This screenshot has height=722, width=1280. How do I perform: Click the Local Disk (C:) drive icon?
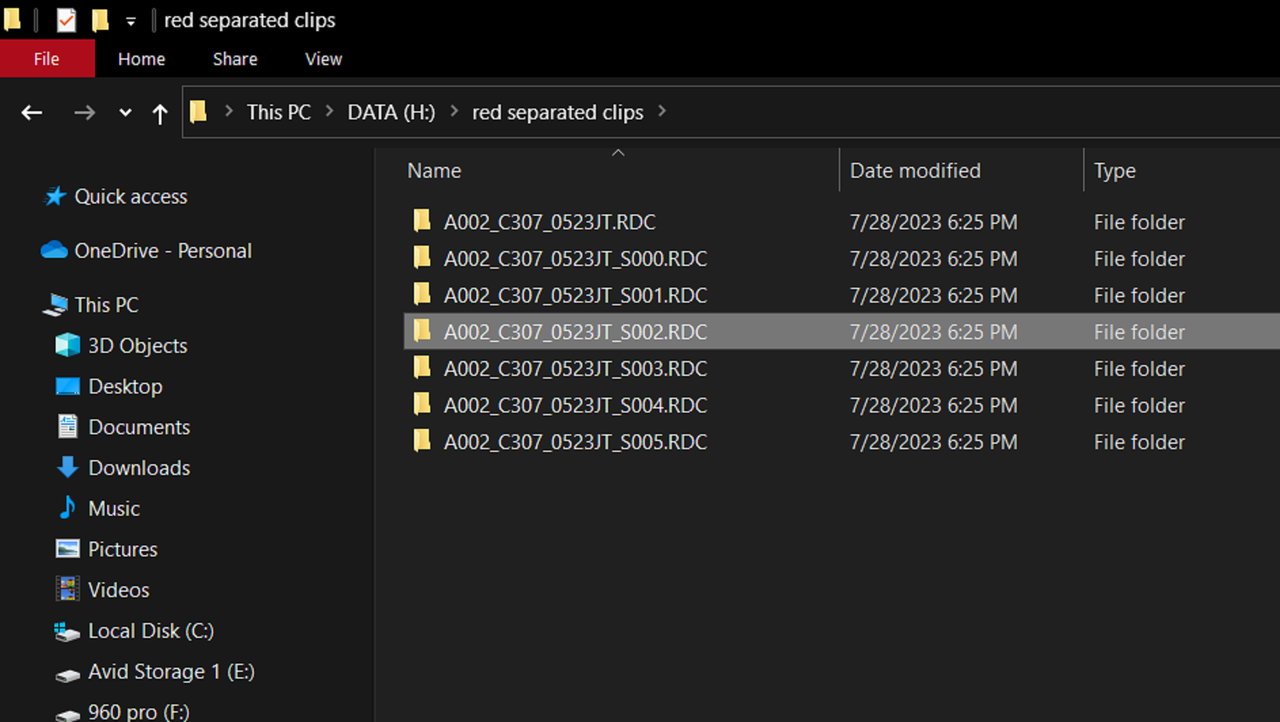pos(67,632)
